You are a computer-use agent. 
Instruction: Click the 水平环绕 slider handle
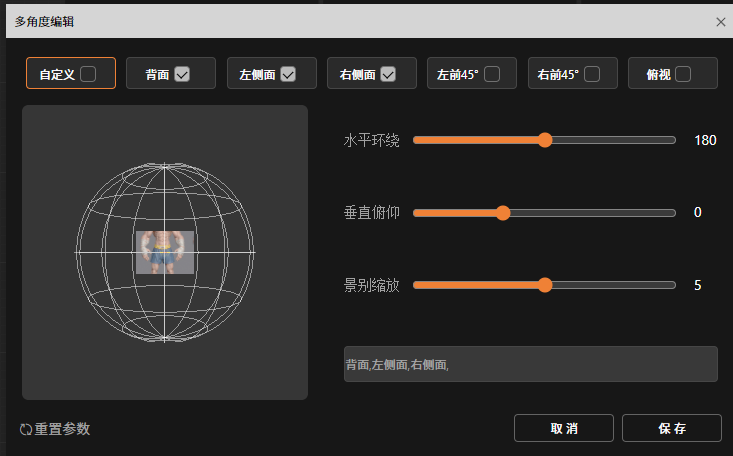[545, 140]
